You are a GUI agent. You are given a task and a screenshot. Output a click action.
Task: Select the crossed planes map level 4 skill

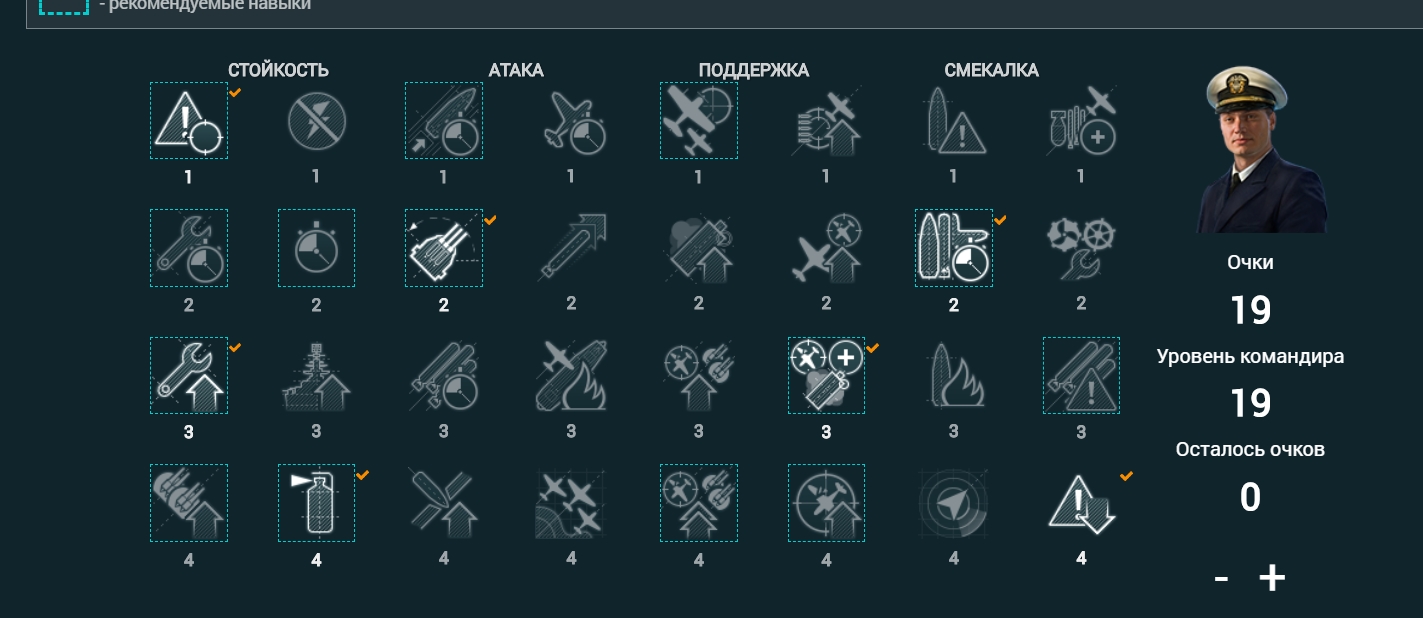pyautogui.click(x=571, y=503)
